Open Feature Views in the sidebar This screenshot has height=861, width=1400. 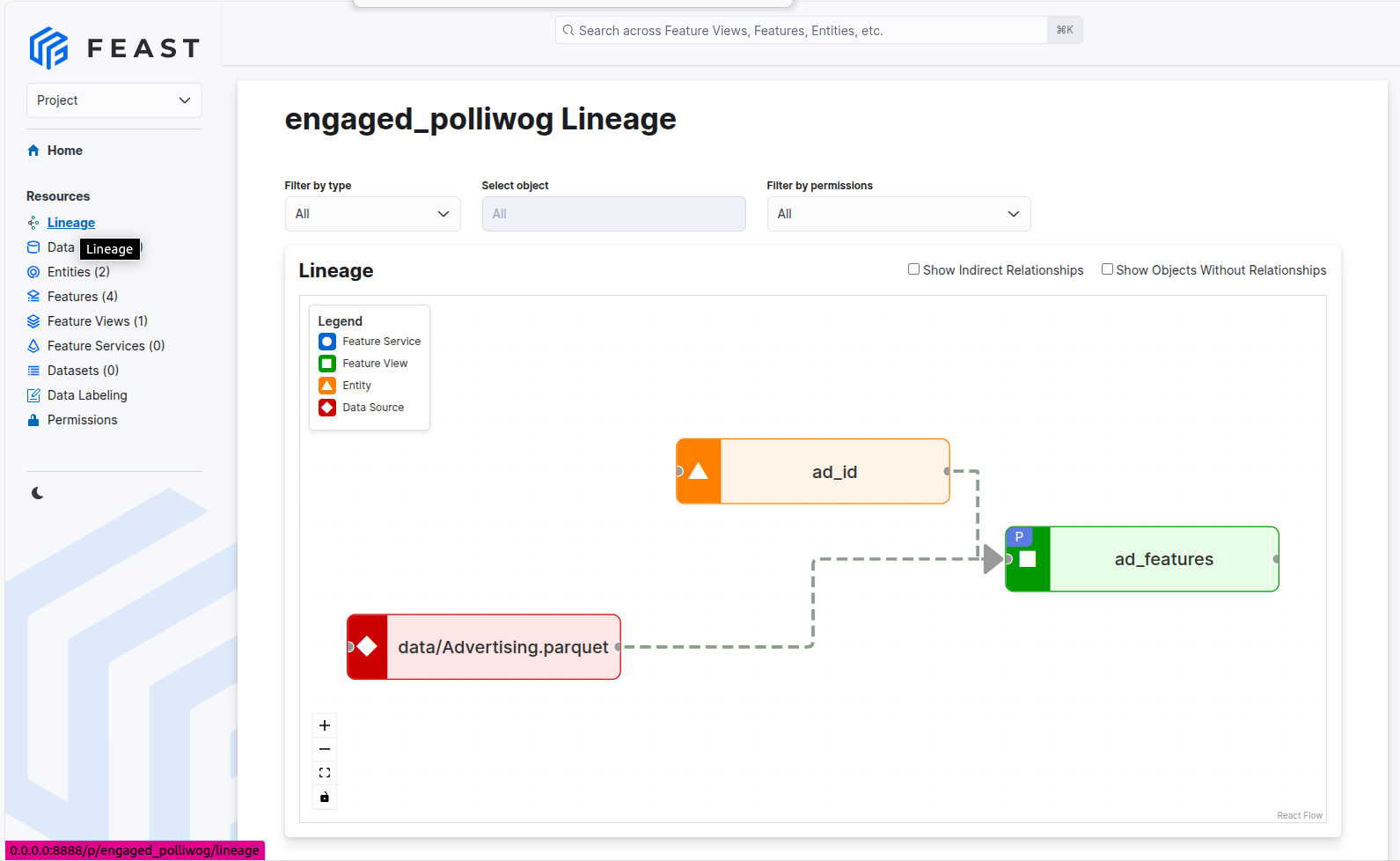tap(97, 321)
